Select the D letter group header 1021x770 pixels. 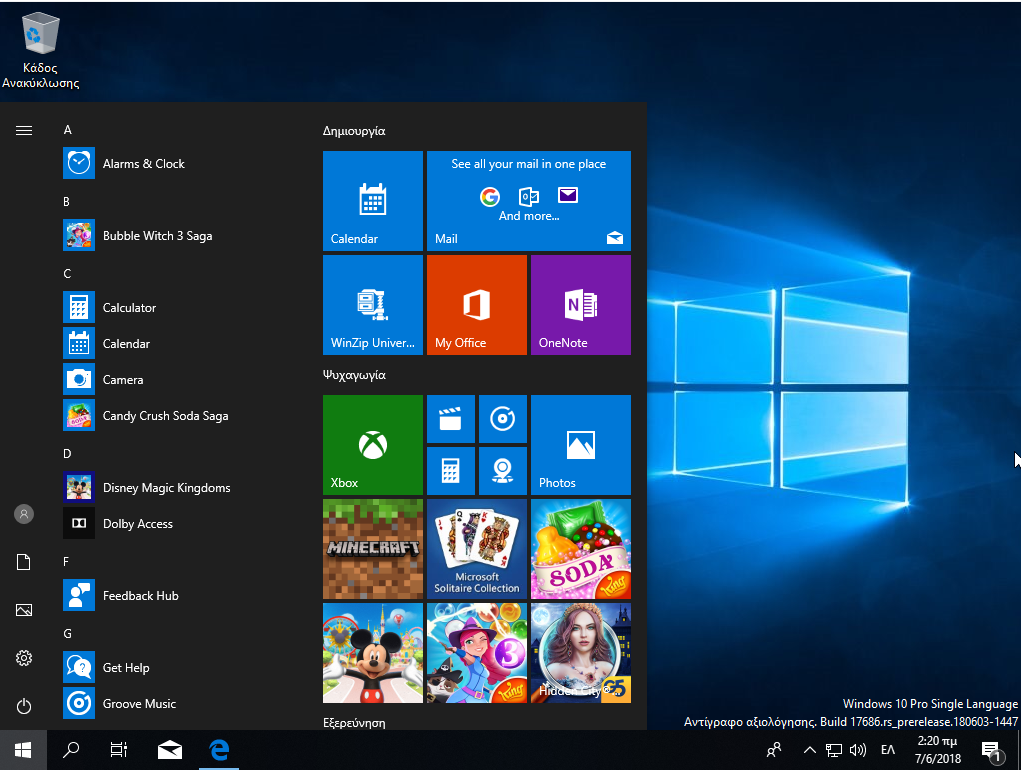pyautogui.click(x=67, y=454)
